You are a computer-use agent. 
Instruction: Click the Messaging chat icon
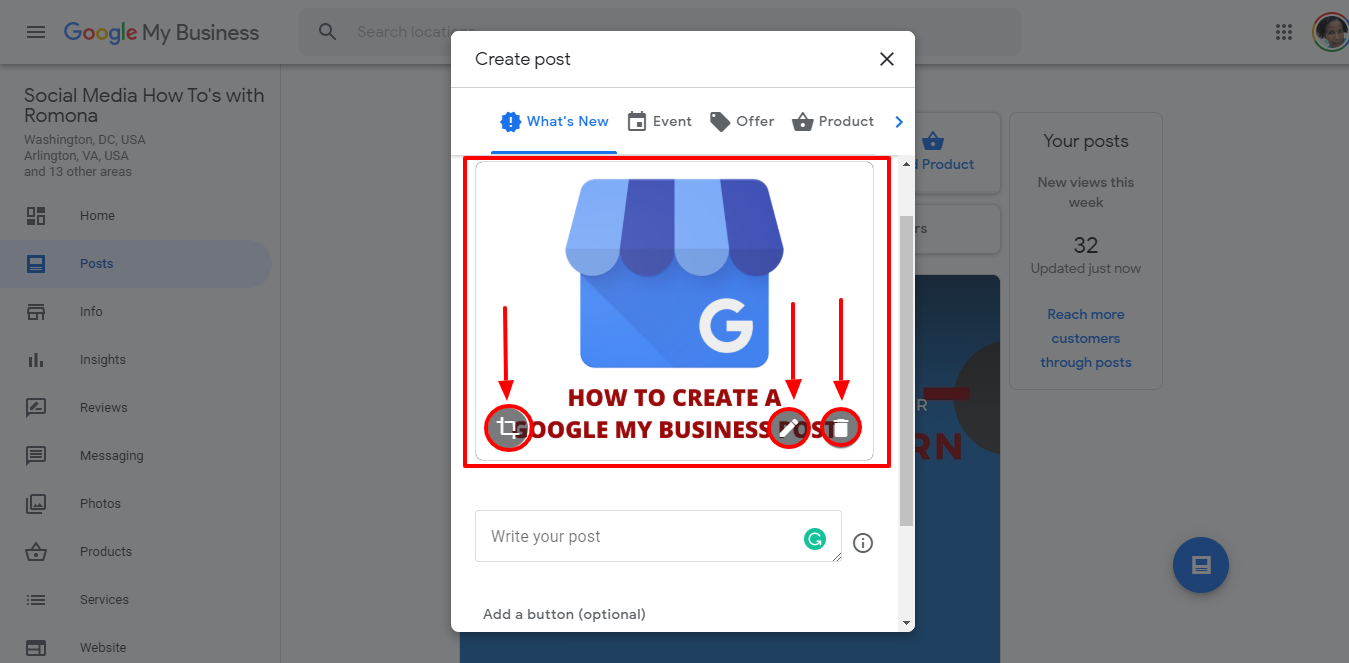click(36, 456)
